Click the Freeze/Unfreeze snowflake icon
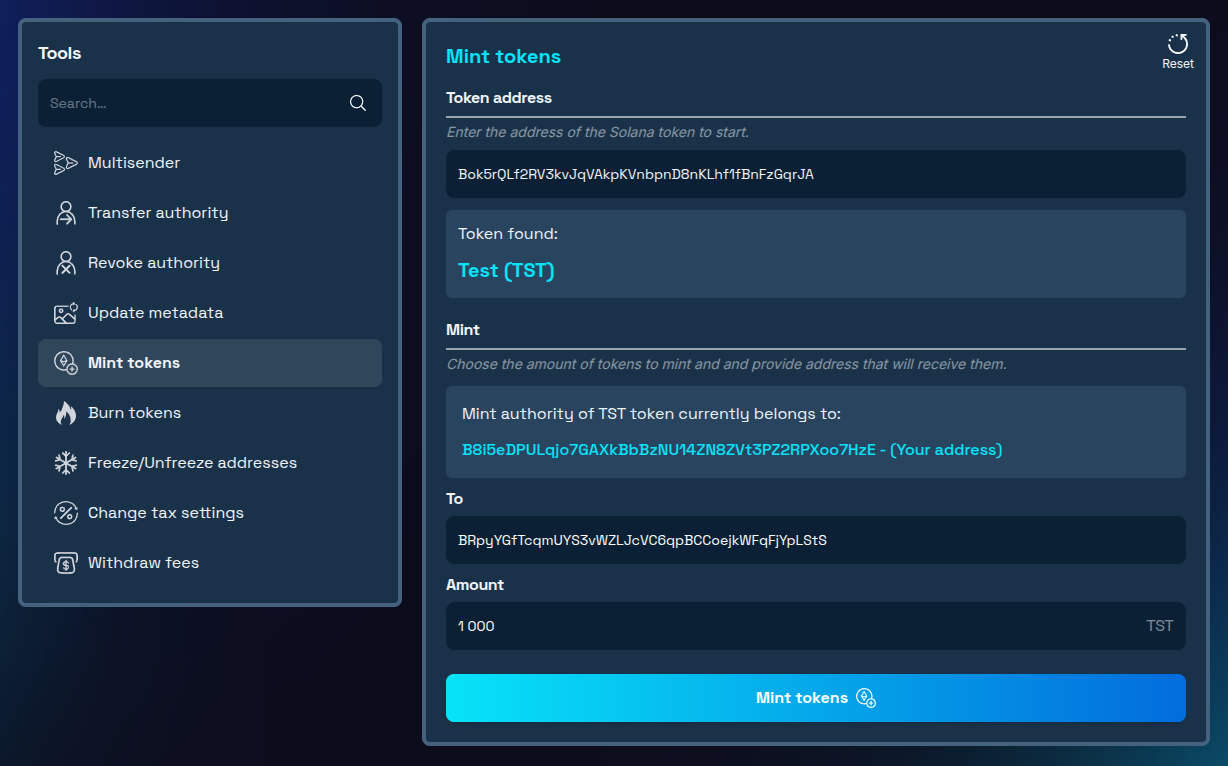The height and width of the screenshot is (766, 1228). click(x=65, y=463)
